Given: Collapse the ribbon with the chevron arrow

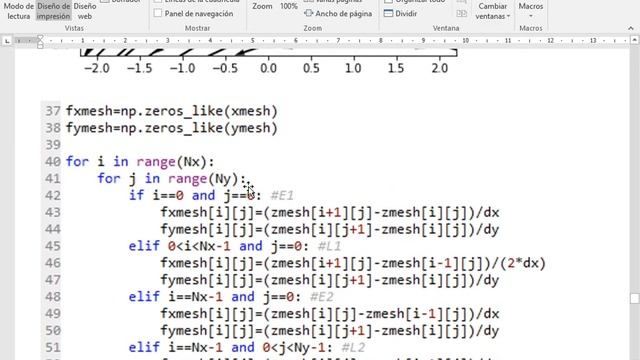Looking at the screenshot, I should [x=631, y=28].
